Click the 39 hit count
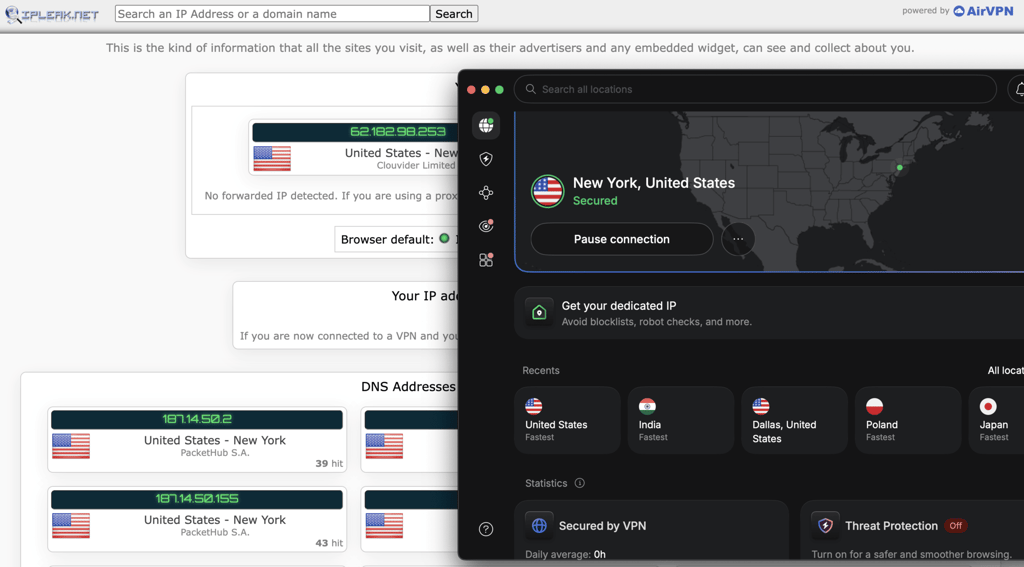The height and width of the screenshot is (567, 1024). coord(329,463)
